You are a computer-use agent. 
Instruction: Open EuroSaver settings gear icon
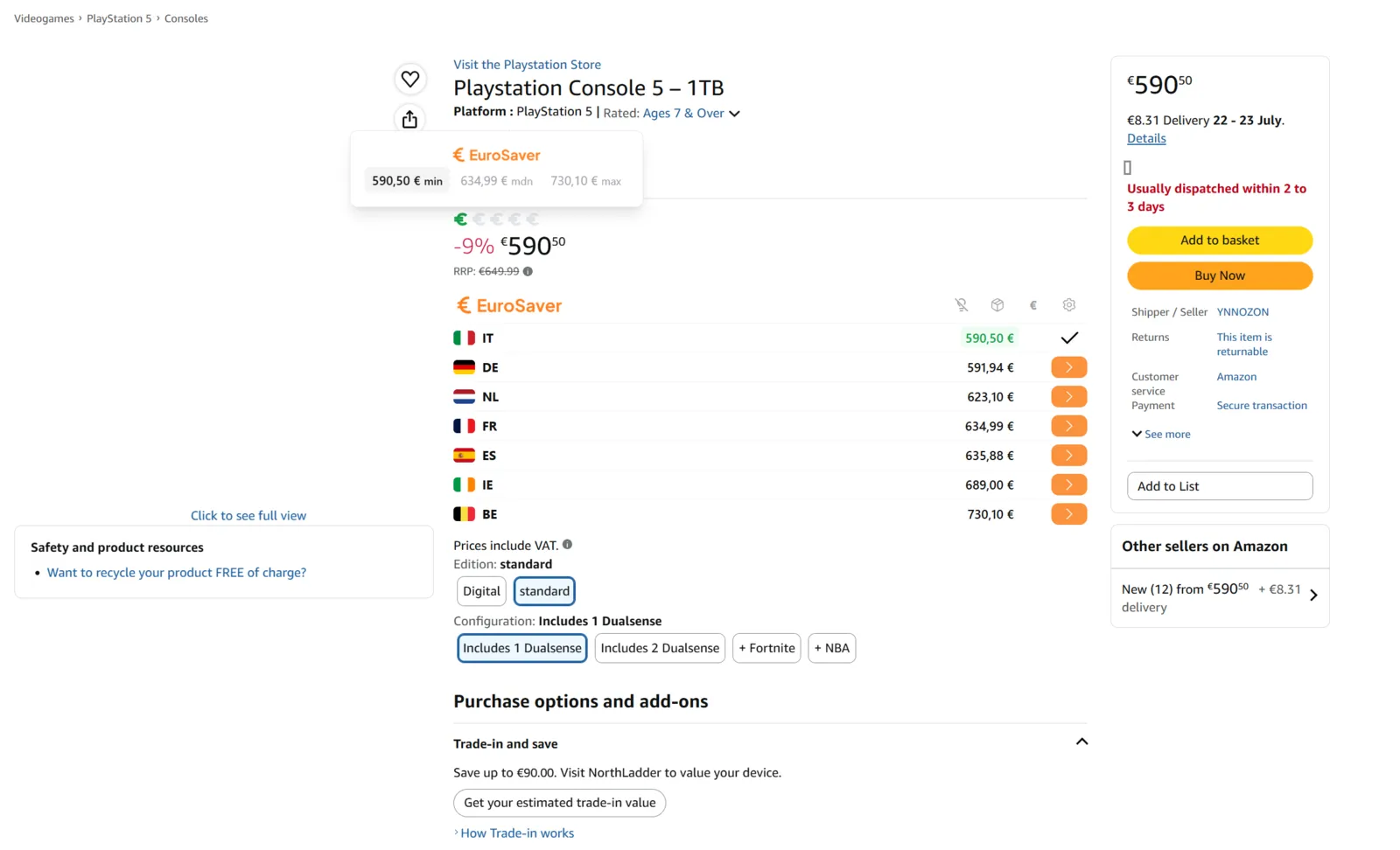[x=1068, y=305]
